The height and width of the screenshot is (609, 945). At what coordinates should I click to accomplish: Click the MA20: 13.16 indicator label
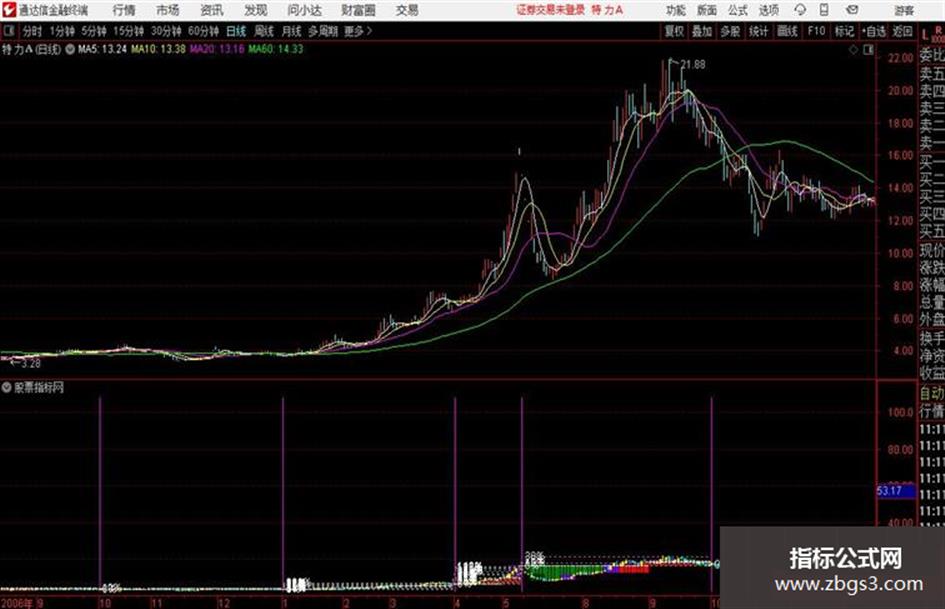click(x=217, y=49)
